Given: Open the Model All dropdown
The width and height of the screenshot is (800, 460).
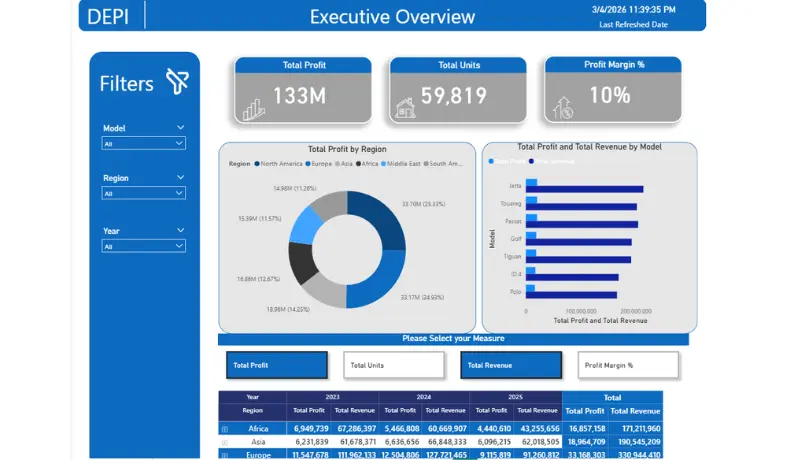Looking at the screenshot, I should (143, 143).
